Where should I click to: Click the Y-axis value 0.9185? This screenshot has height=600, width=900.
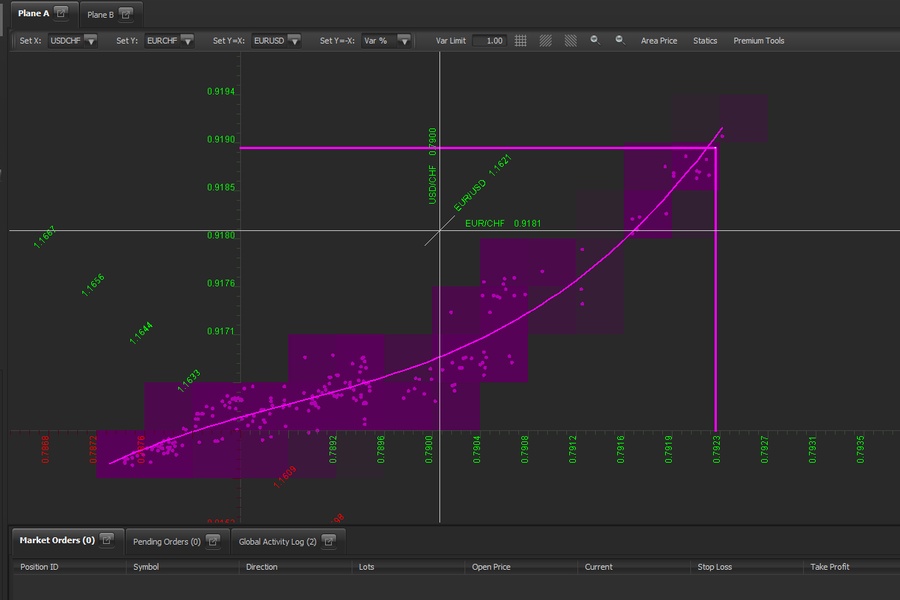tap(221, 188)
